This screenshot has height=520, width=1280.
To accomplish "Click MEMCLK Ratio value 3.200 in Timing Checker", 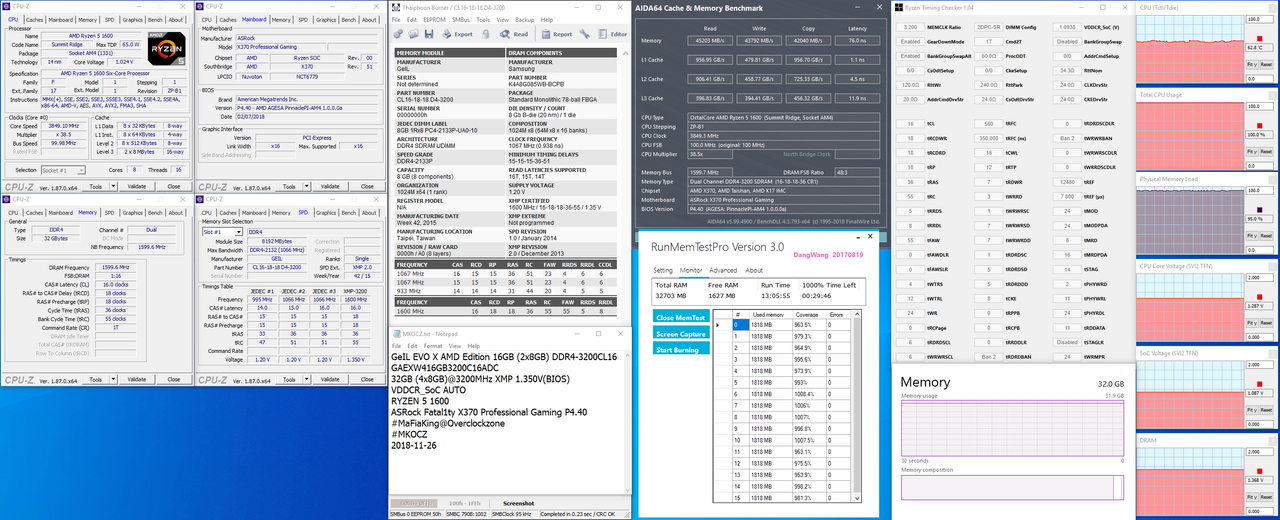I will pos(909,27).
